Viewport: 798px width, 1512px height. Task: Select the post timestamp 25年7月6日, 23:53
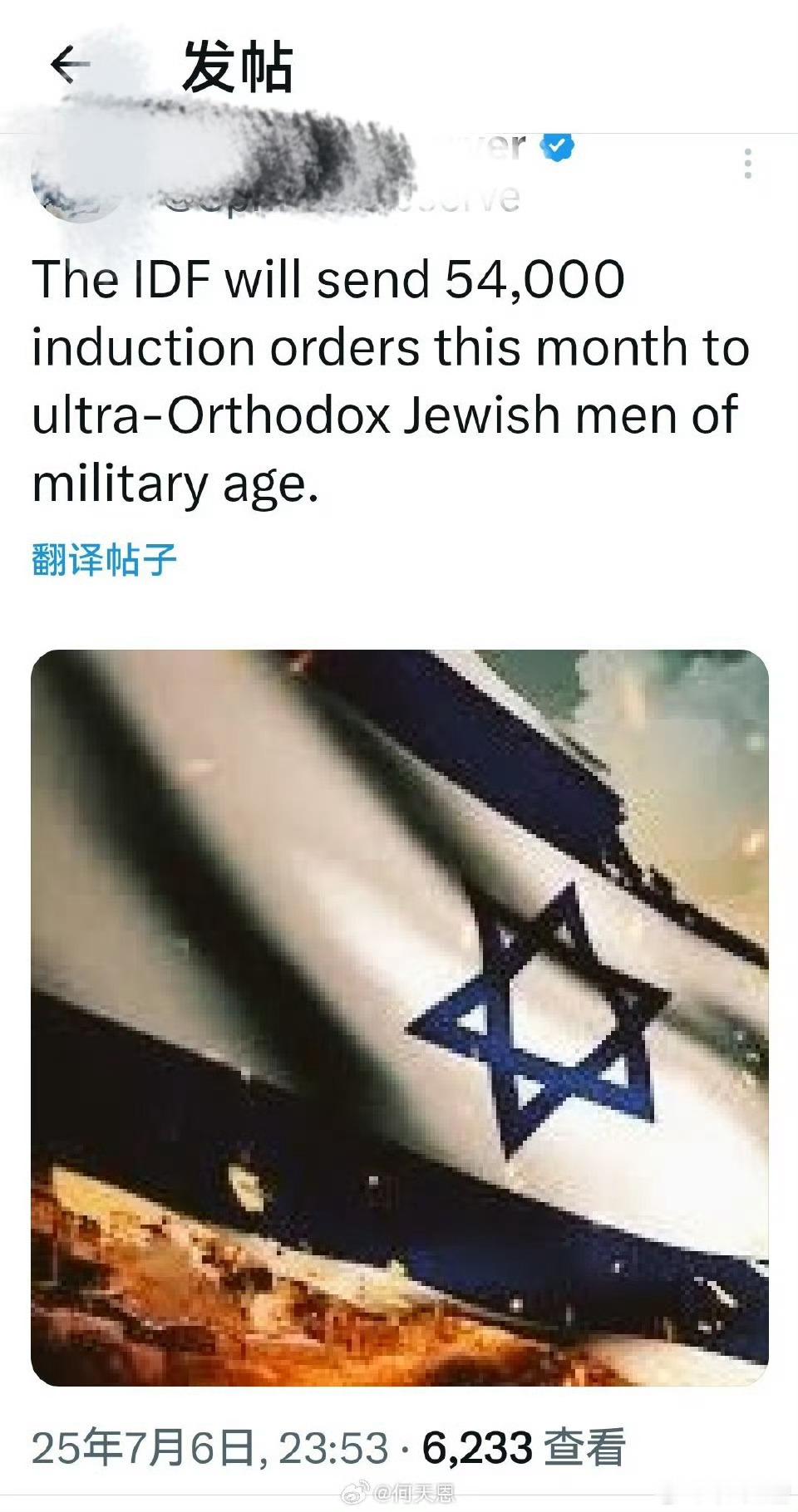(209, 1448)
